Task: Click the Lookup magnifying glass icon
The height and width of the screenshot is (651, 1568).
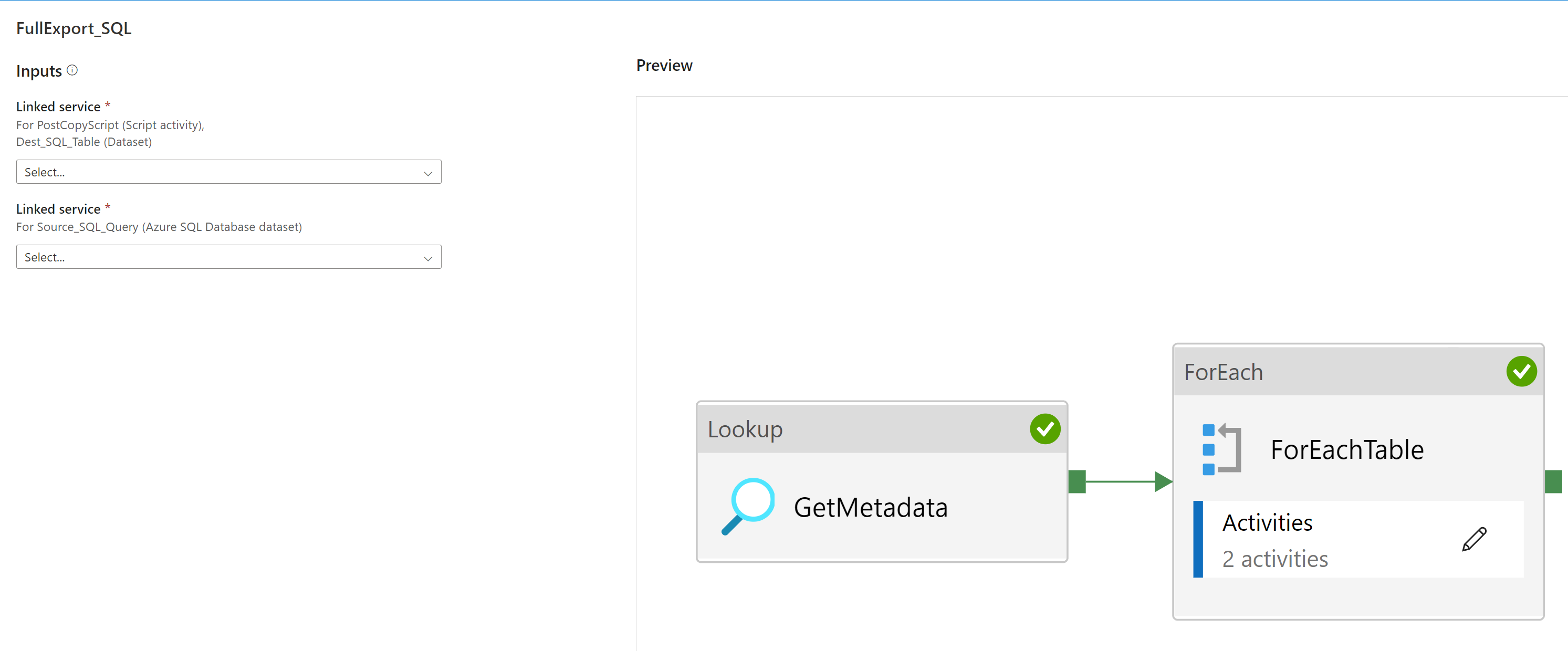Action: pyautogui.click(x=748, y=506)
